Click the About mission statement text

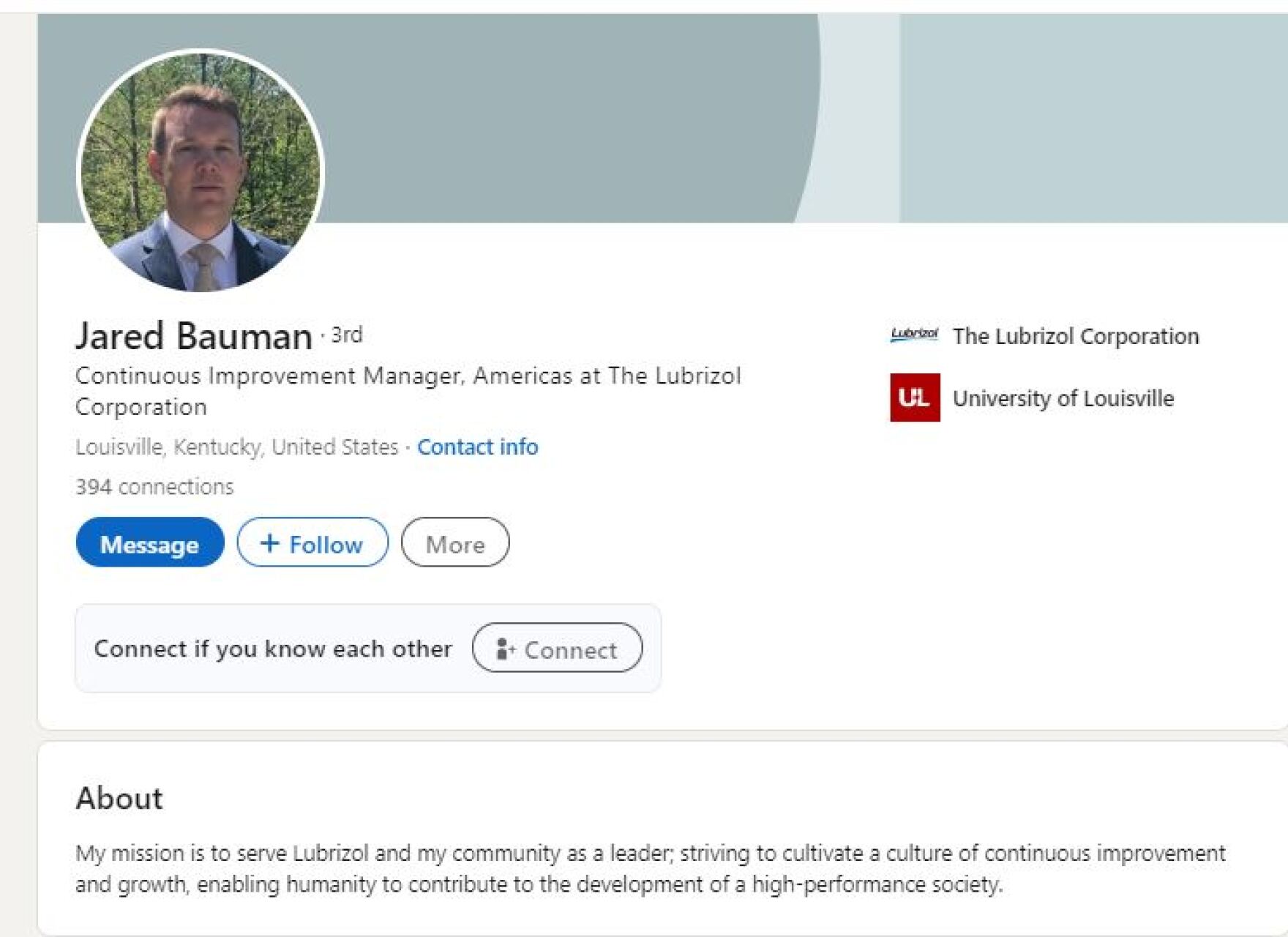click(x=650, y=869)
